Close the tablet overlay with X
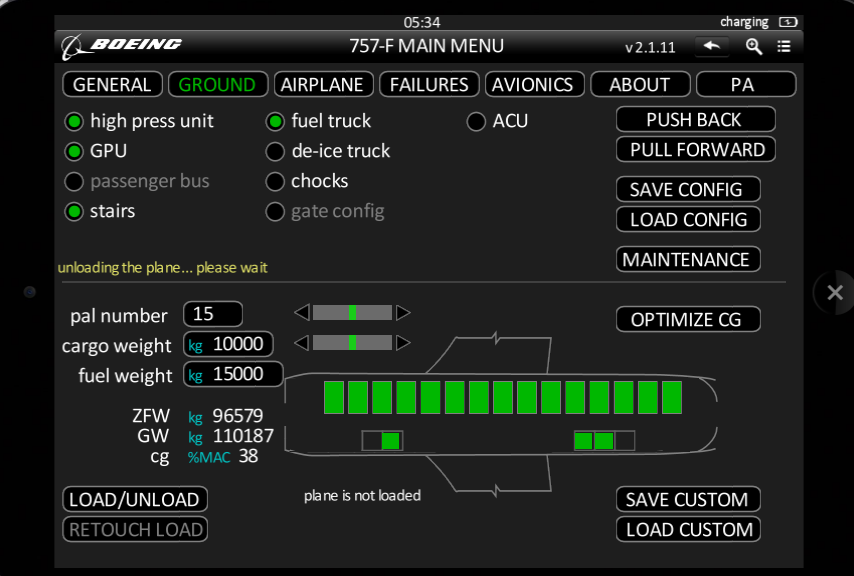This screenshot has height=576, width=854. (x=835, y=293)
